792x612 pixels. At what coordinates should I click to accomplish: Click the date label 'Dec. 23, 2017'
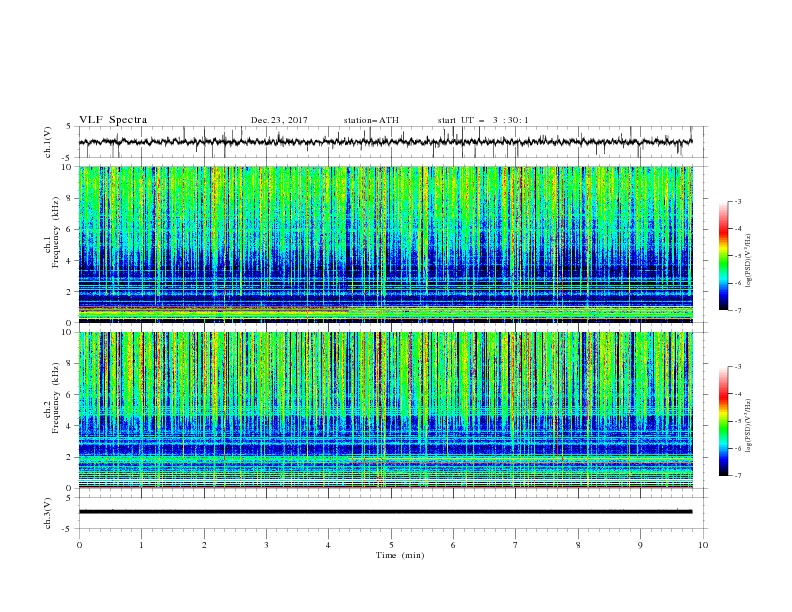pyautogui.click(x=279, y=120)
